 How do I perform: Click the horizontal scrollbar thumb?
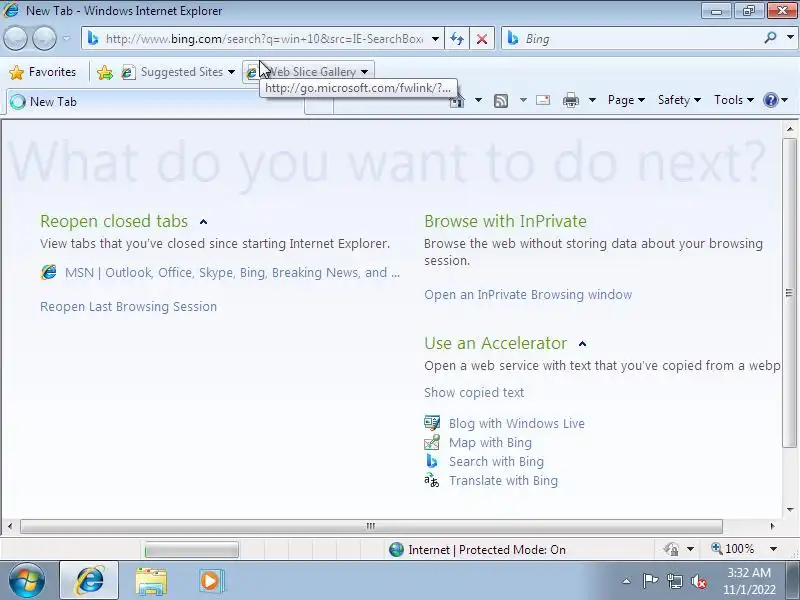tap(371, 526)
